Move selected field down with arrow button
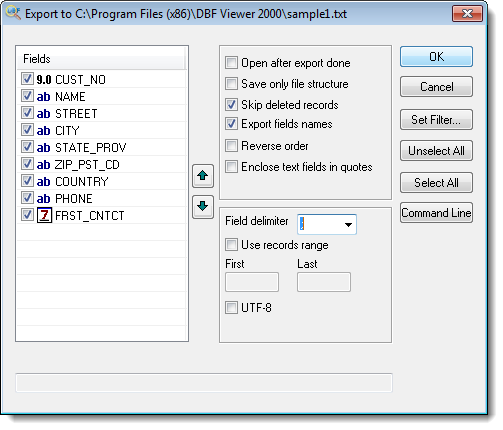503x430 pixels. pos(203,207)
